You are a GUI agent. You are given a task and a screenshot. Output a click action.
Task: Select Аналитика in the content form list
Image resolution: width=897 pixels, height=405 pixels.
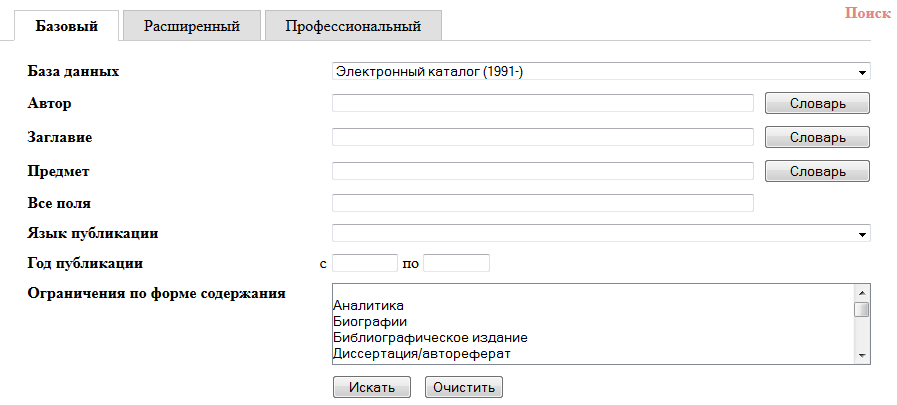(367, 306)
